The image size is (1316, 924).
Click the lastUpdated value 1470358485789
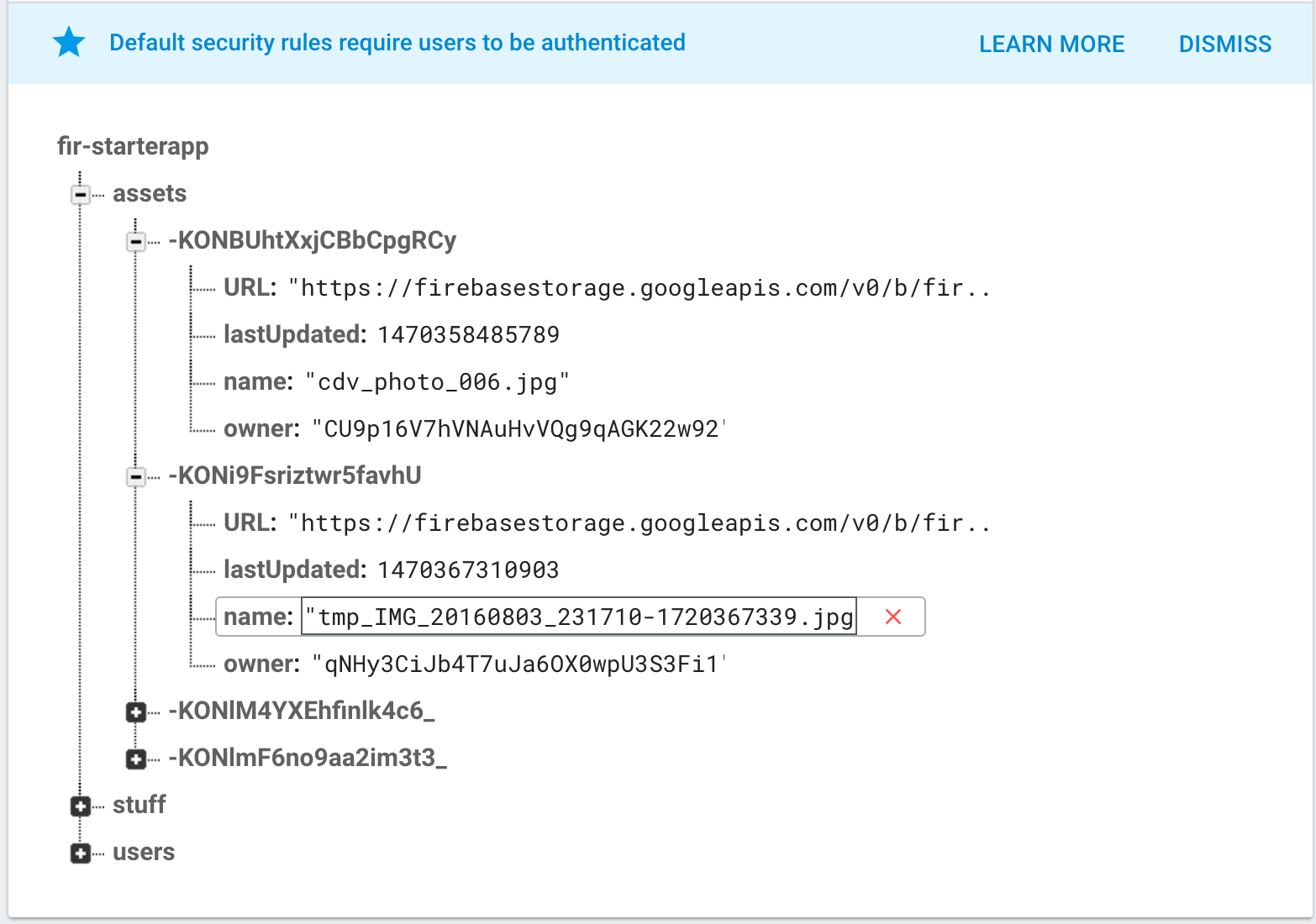(x=468, y=334)
